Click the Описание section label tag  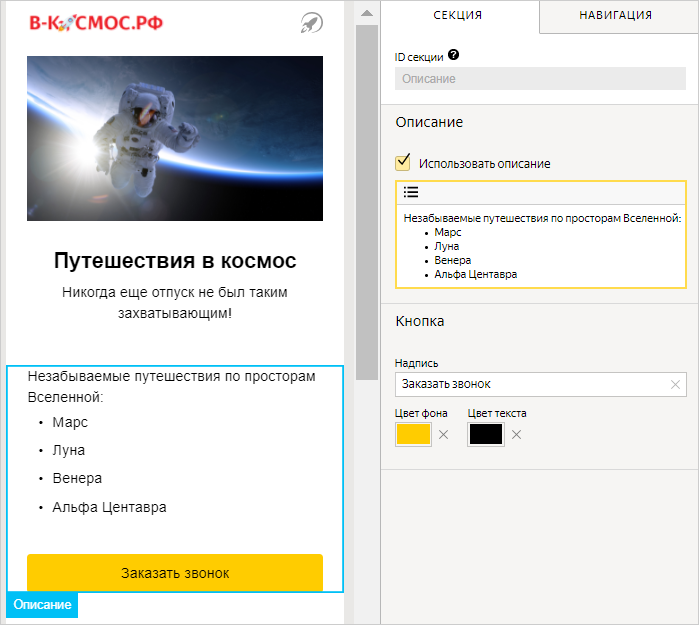[42, 605]
